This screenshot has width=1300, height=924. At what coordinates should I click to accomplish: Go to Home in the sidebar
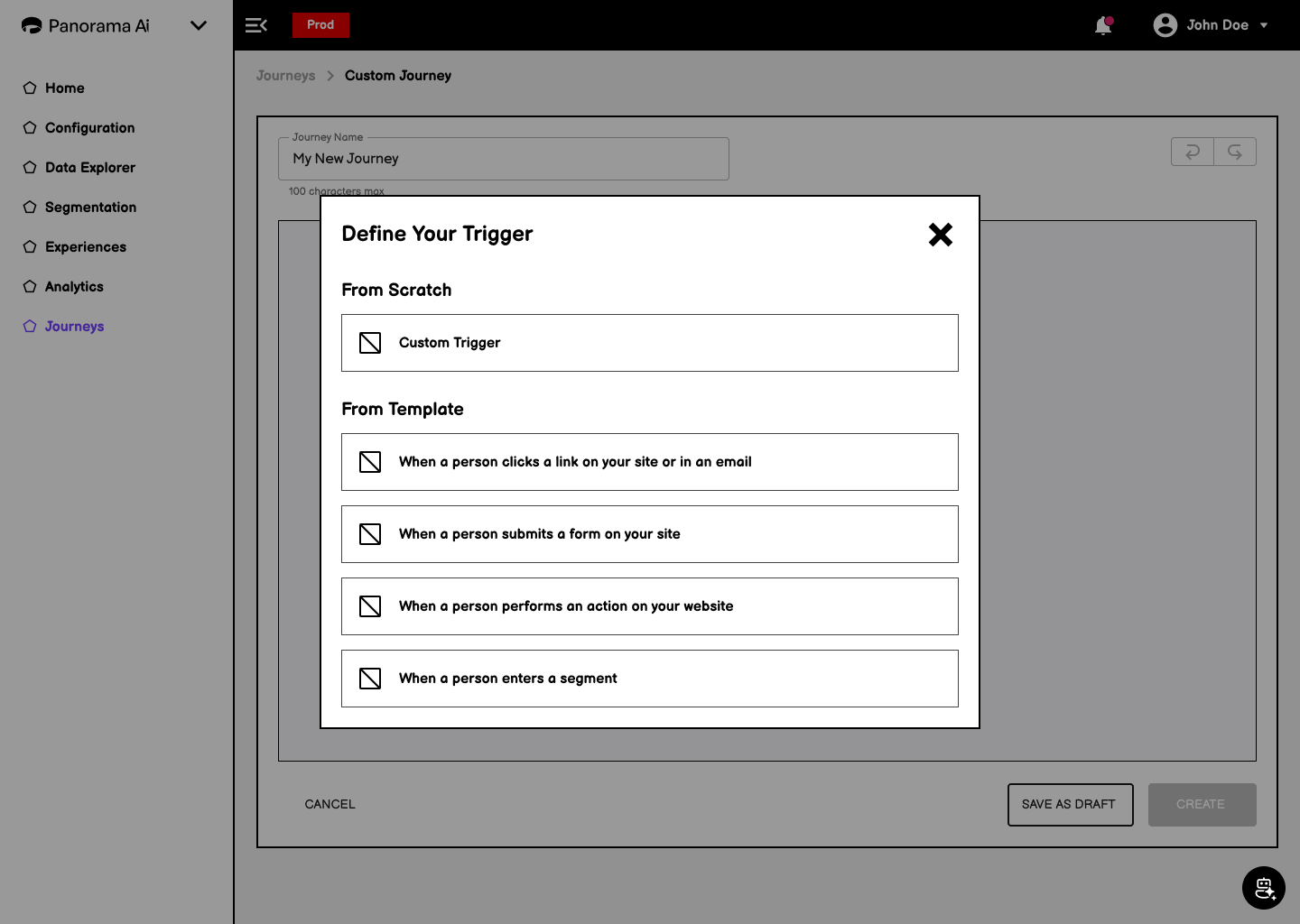(x=65, y=88)
